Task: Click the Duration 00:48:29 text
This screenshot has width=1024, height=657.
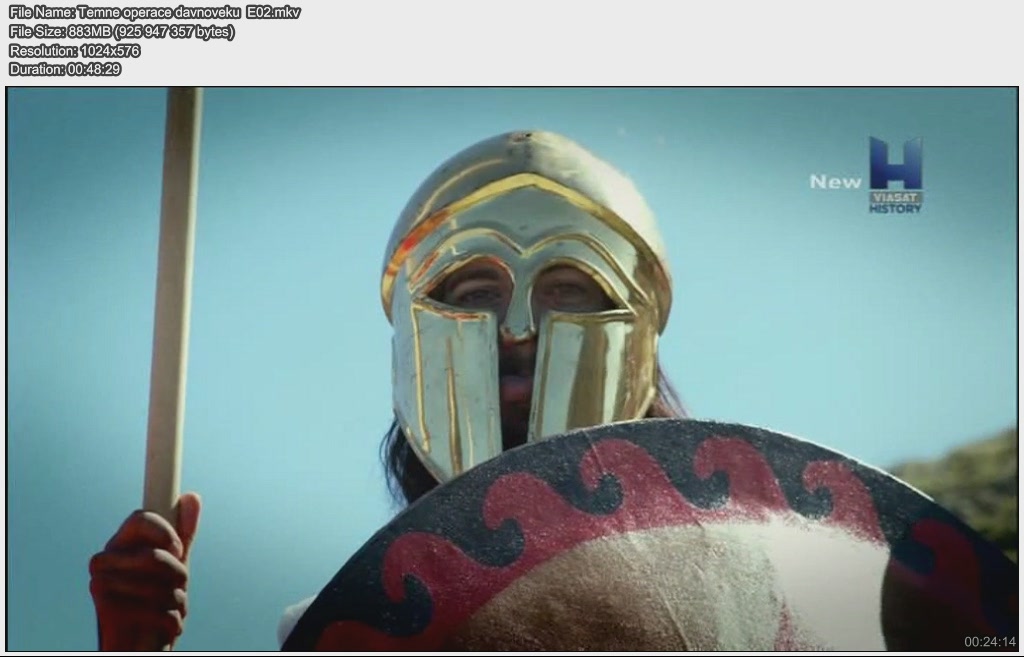Action: tap(65, 70)
